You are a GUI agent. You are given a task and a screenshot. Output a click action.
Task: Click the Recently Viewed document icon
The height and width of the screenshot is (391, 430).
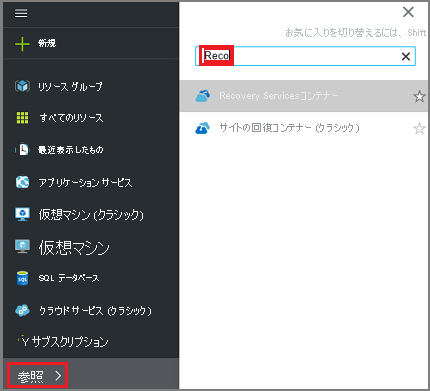[23, 150]
